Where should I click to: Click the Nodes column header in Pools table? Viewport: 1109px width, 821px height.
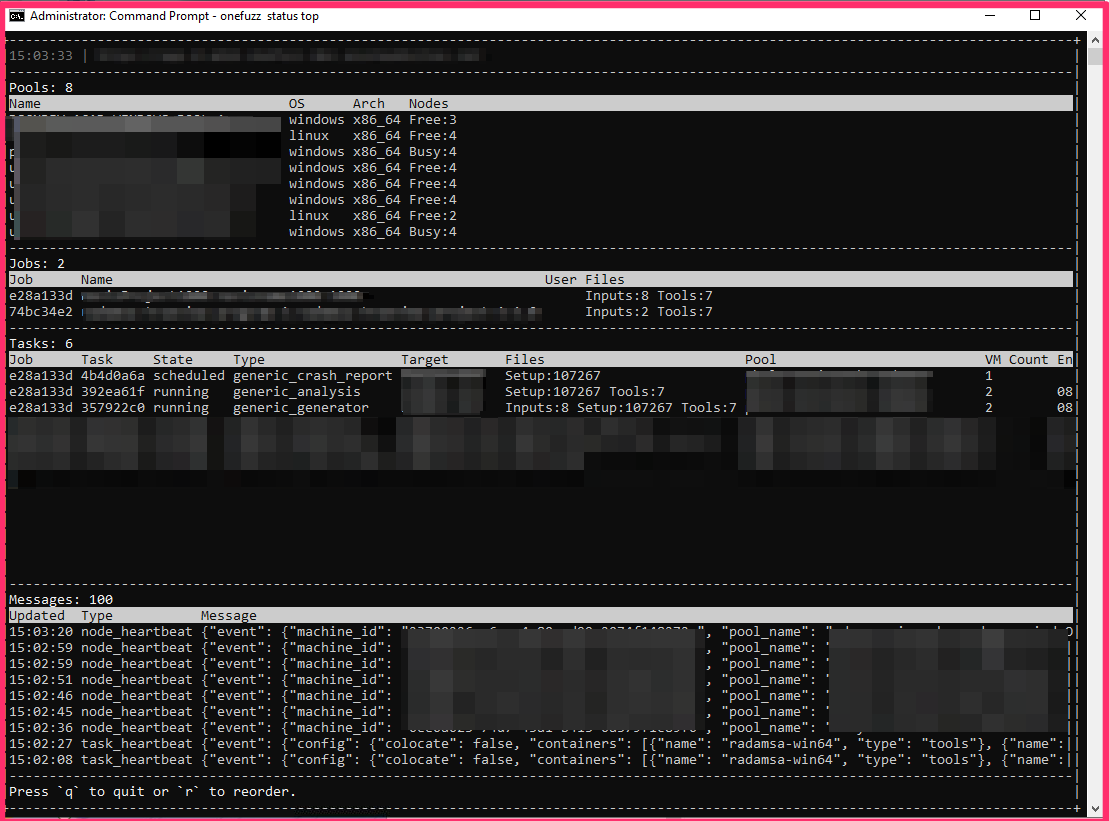(427, 103)
